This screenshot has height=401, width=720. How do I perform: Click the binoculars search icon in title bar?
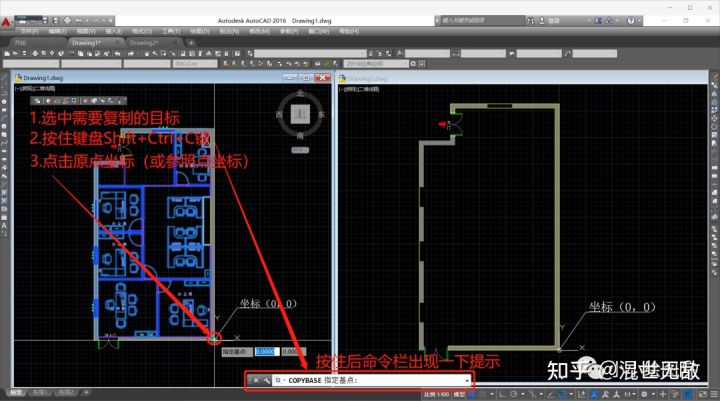(531, 20)
